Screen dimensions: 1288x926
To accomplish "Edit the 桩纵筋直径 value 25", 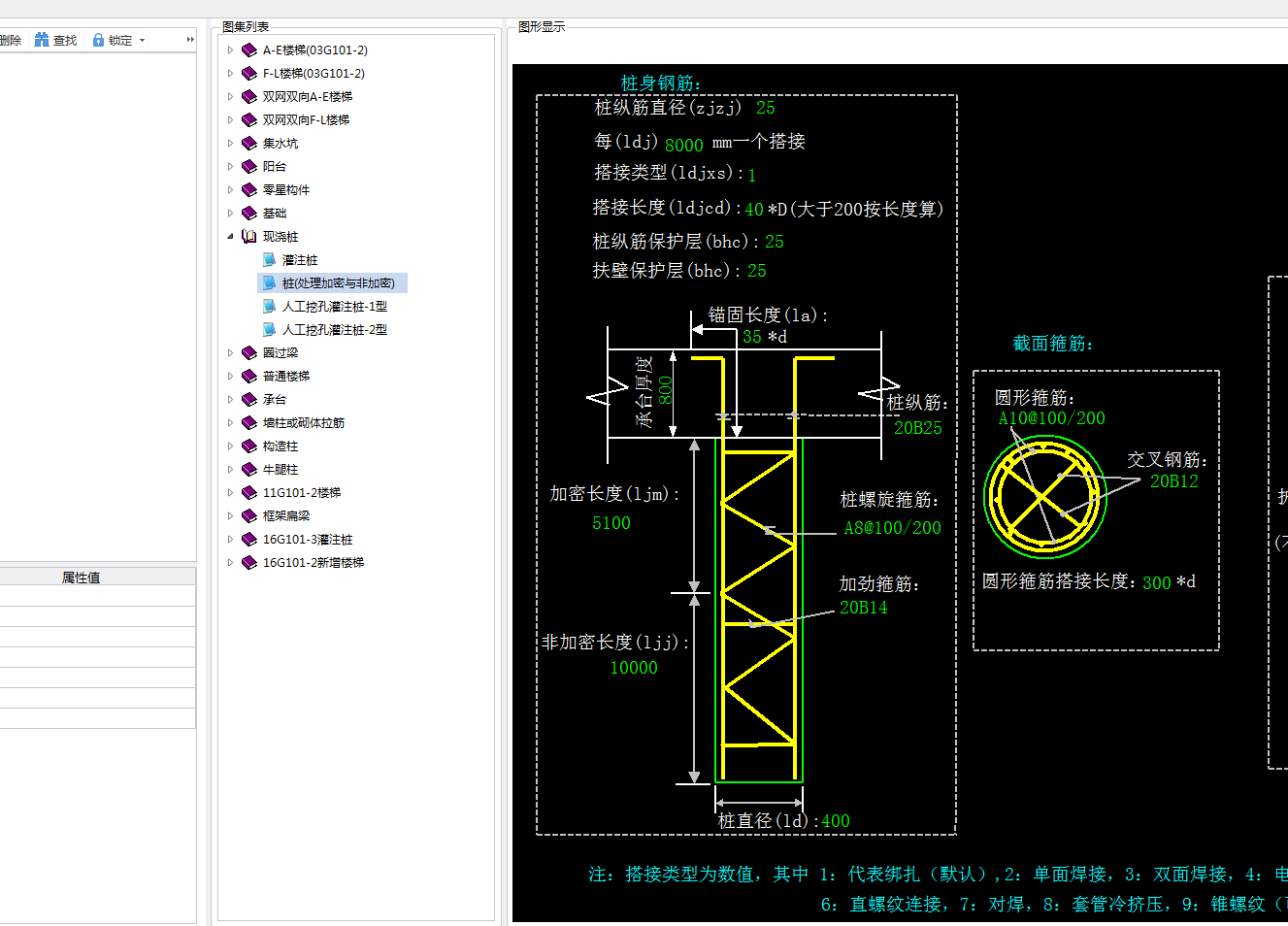I will [766, 108].
